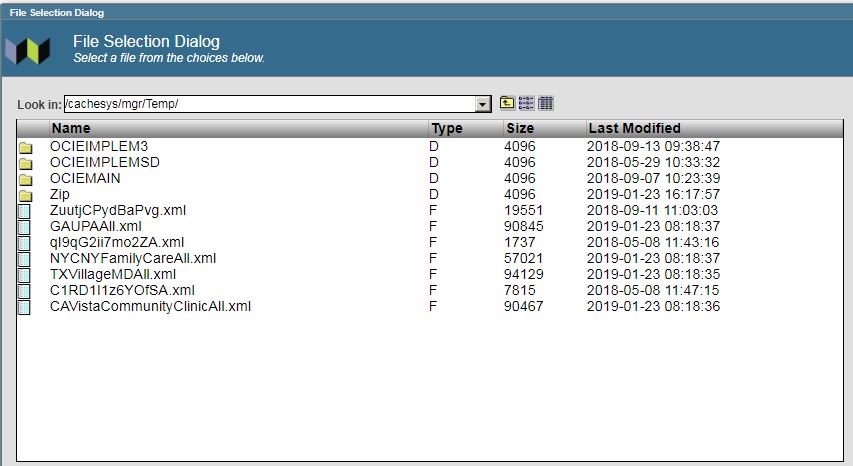853x466 pixels.
Task: Click date 2018-05-08 11:43:16
Action: tap(653, 243)
